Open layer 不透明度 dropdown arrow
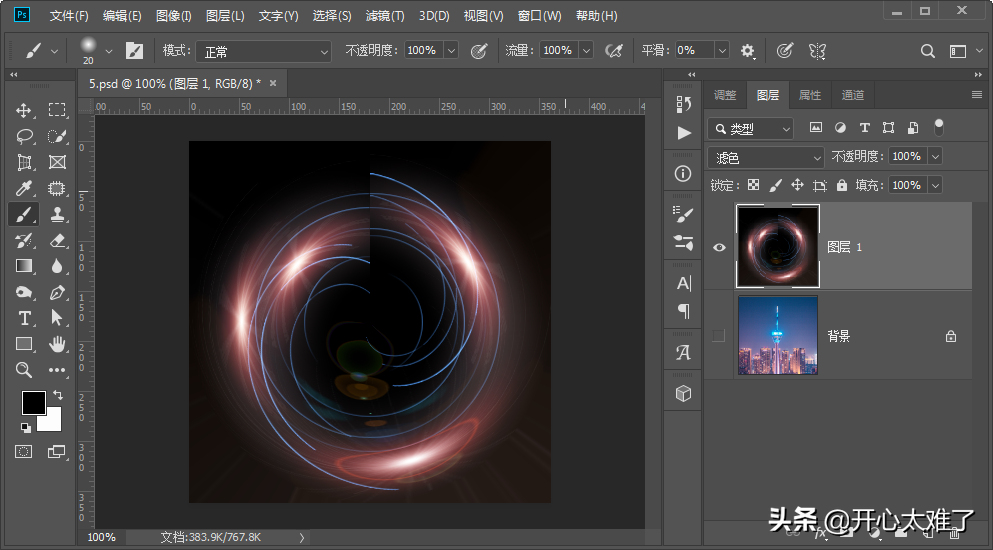 pyautogui.click(x=935, y=156)
